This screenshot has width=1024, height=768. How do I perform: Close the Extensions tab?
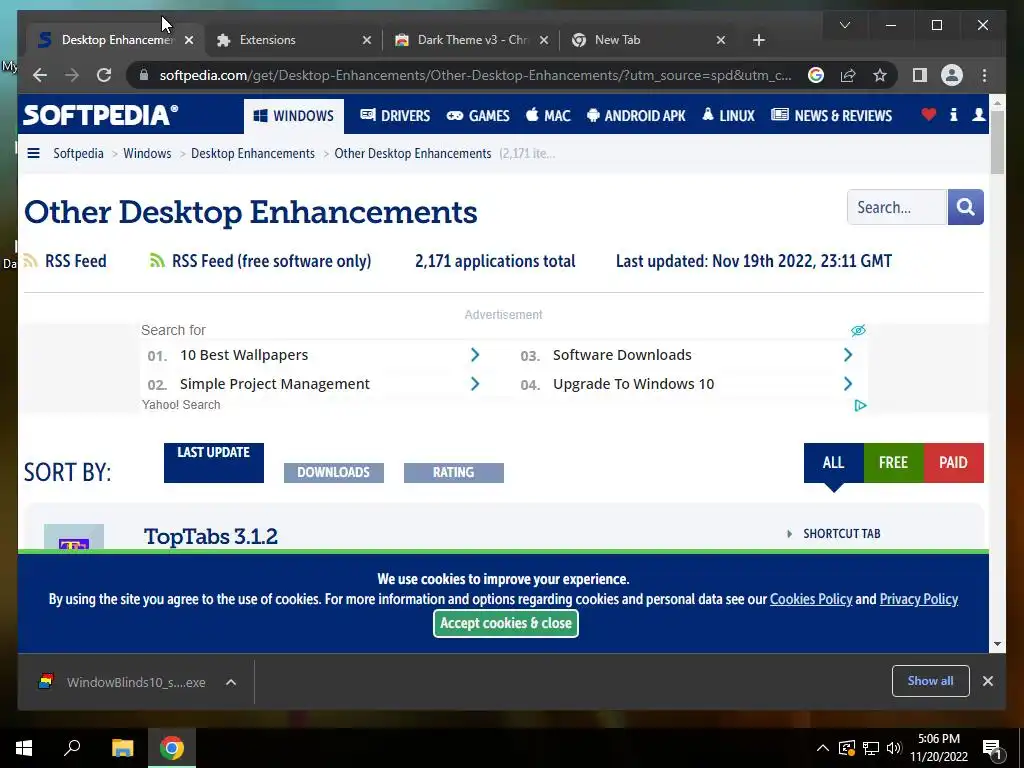(366, 40)
